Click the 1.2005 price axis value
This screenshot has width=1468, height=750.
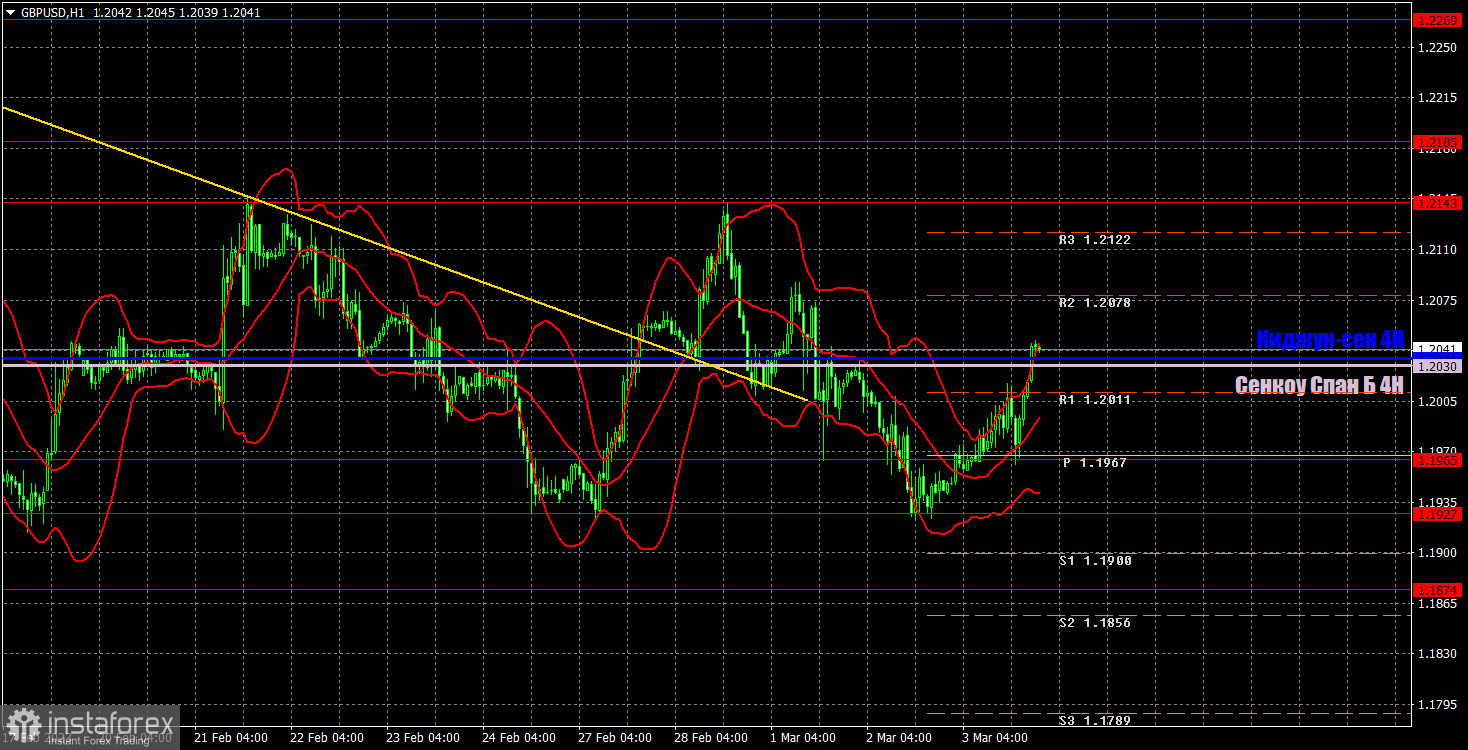[1437, 401]
